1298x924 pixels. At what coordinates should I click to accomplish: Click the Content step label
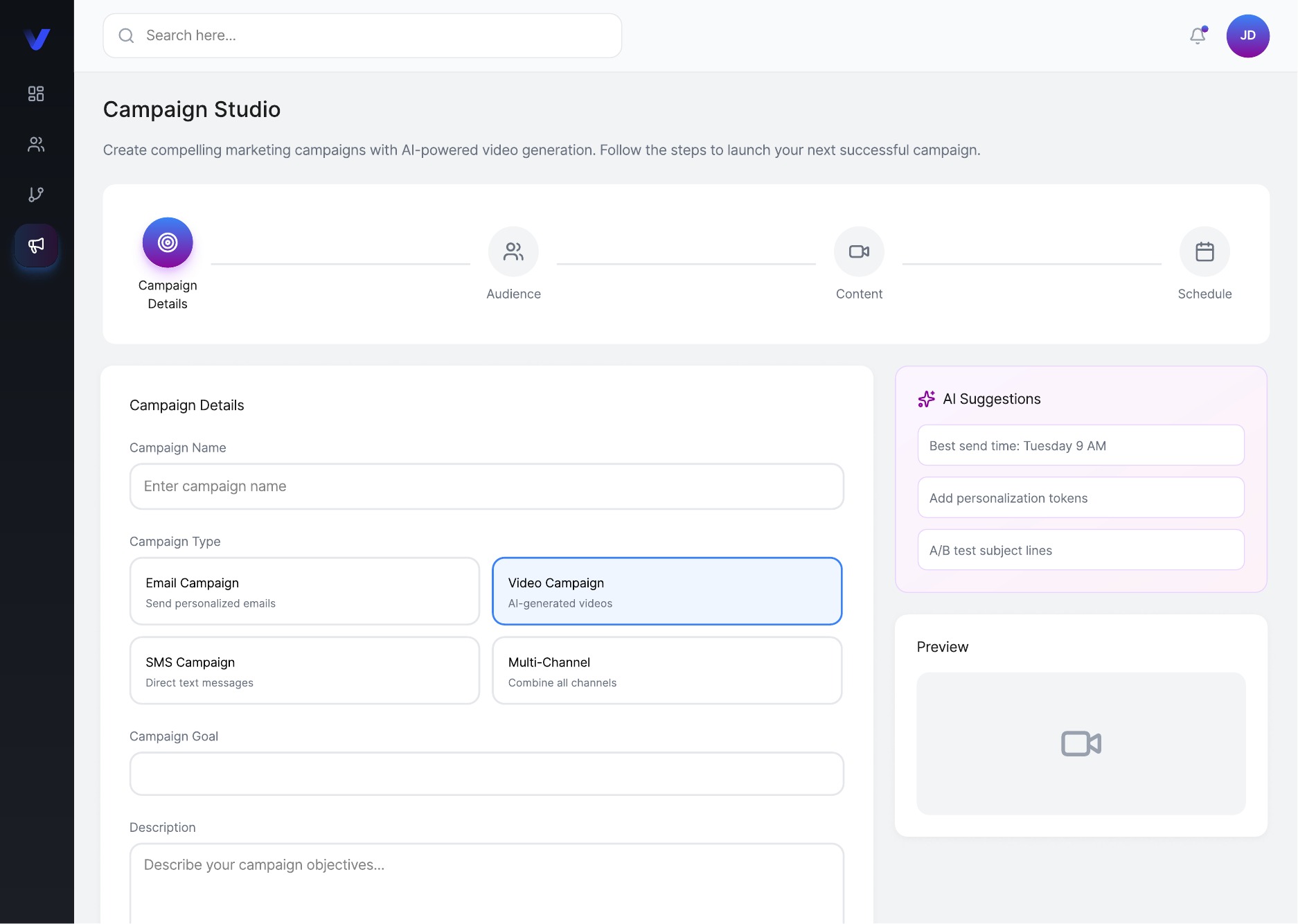(x=859, y=294)
